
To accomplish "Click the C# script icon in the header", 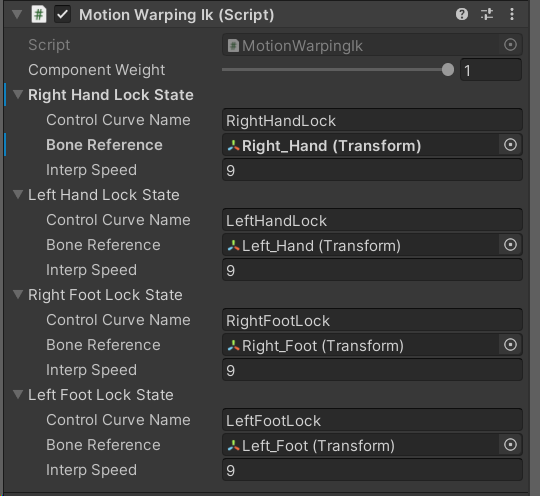I will [x=39, y=15].
